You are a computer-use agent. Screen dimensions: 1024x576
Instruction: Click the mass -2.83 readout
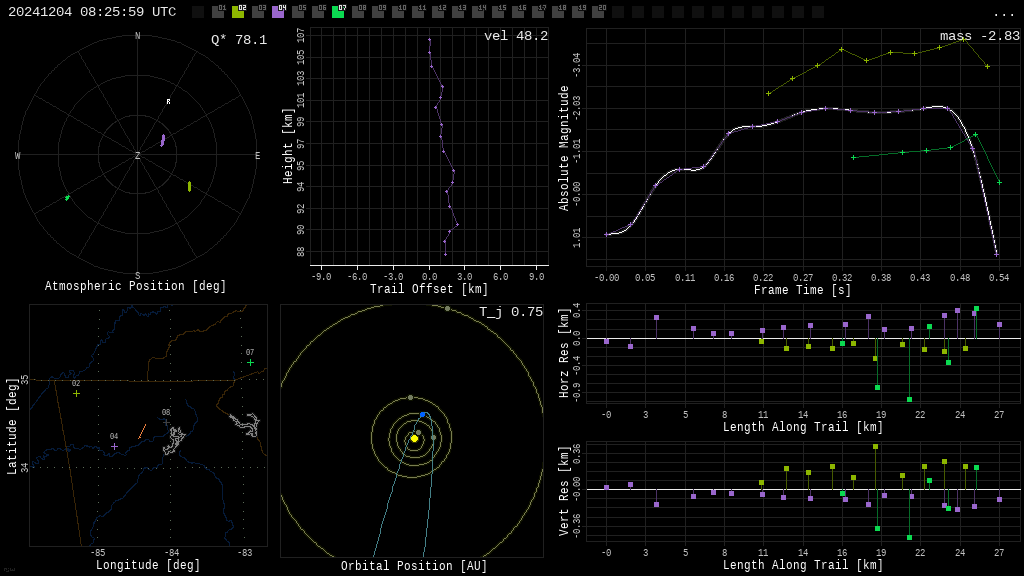point(980,36)
